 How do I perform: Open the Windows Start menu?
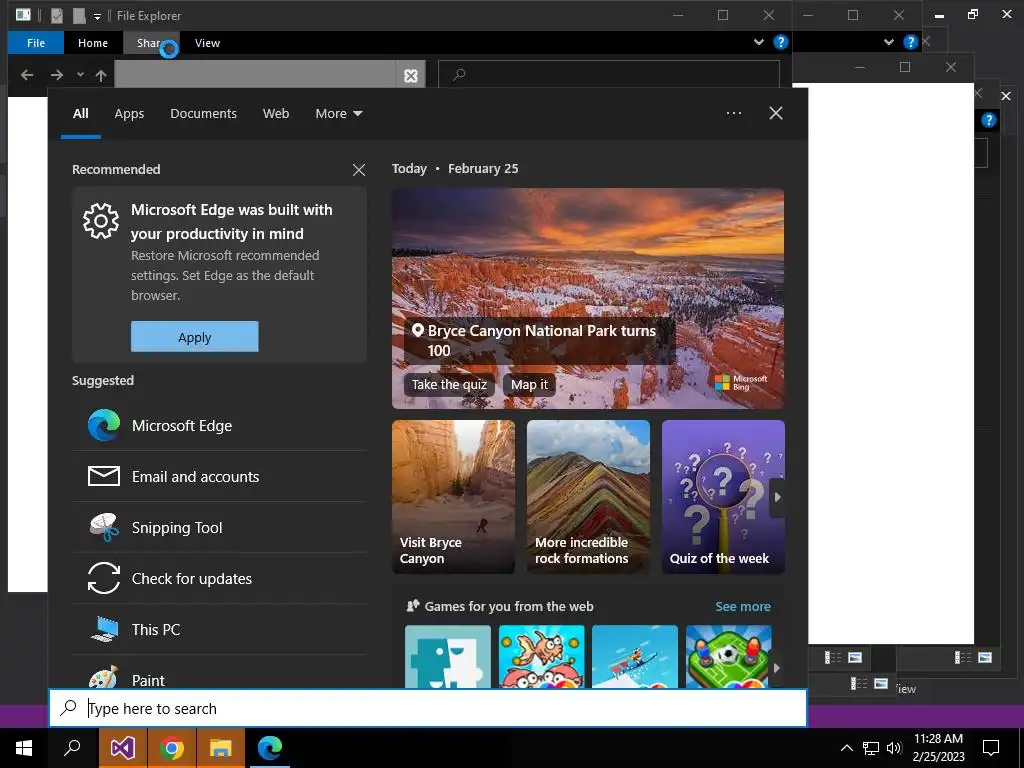(x=24, y=748)
